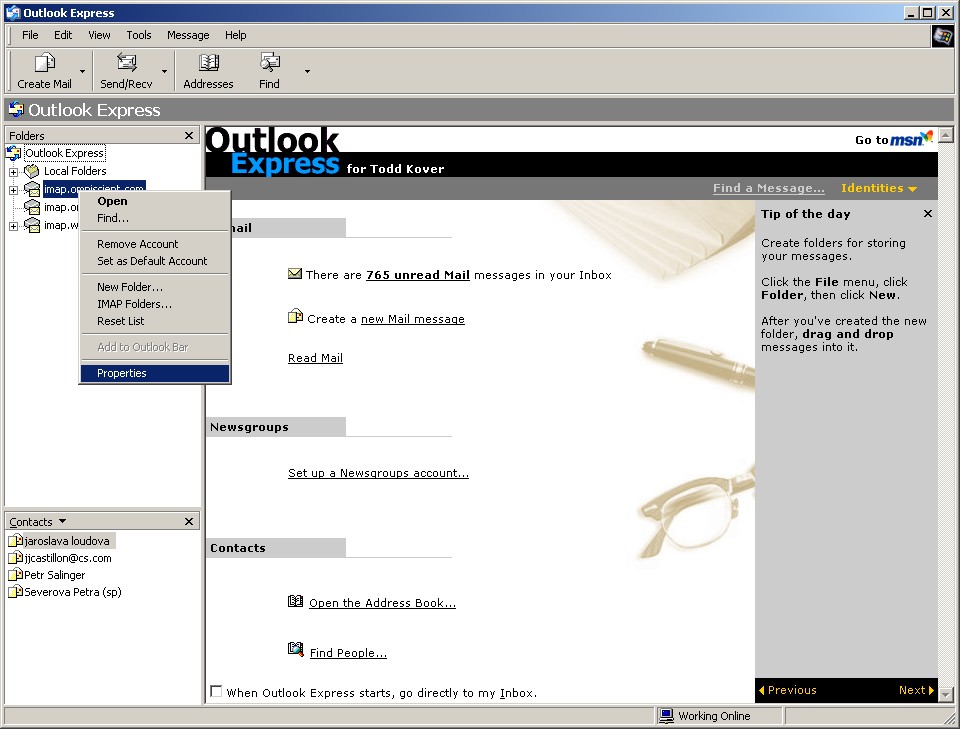This screenshot has width=960, height=729.
Task: Show the Previous tip
Action: [x=787, y=690]
